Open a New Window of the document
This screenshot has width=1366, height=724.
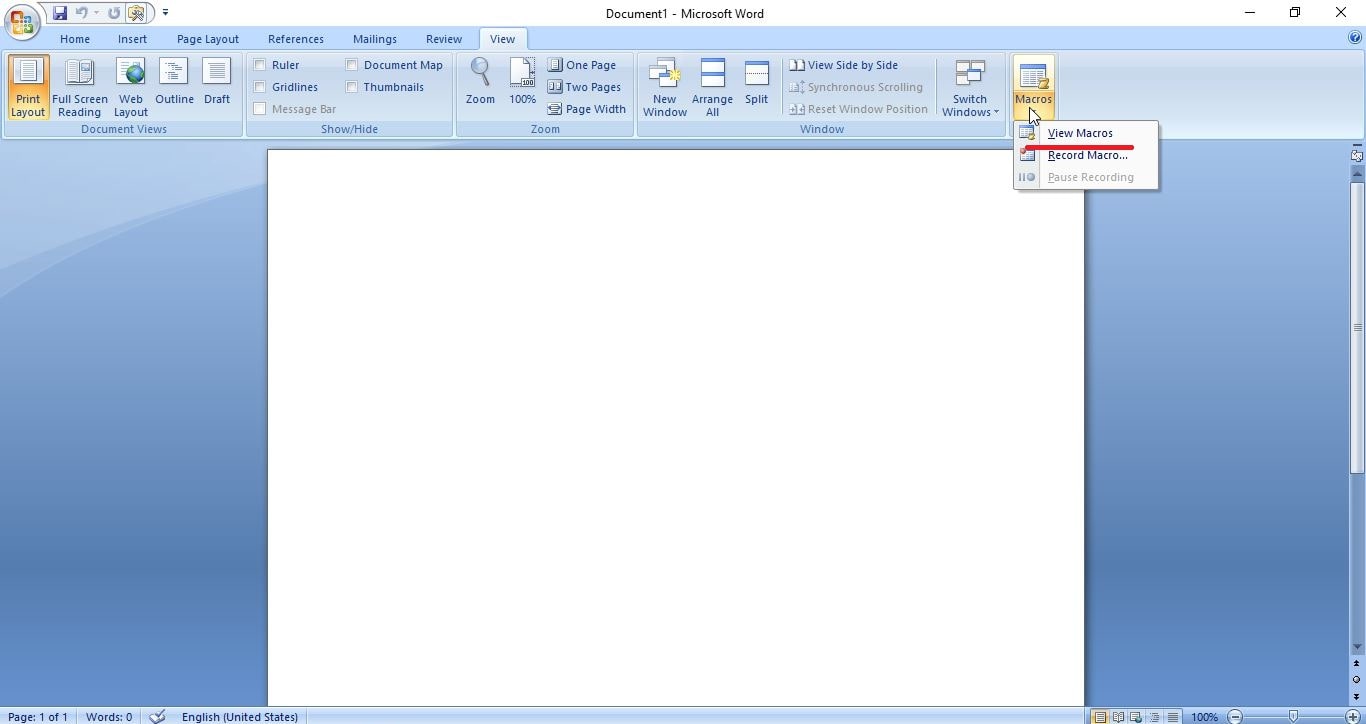point(665,87)
